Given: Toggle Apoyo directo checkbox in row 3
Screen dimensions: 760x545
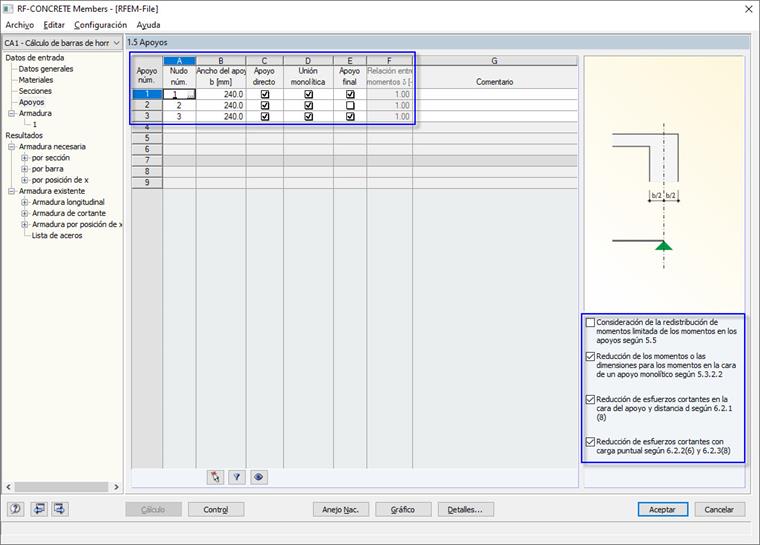Looking at the screenshot, I should pos(265,116).
